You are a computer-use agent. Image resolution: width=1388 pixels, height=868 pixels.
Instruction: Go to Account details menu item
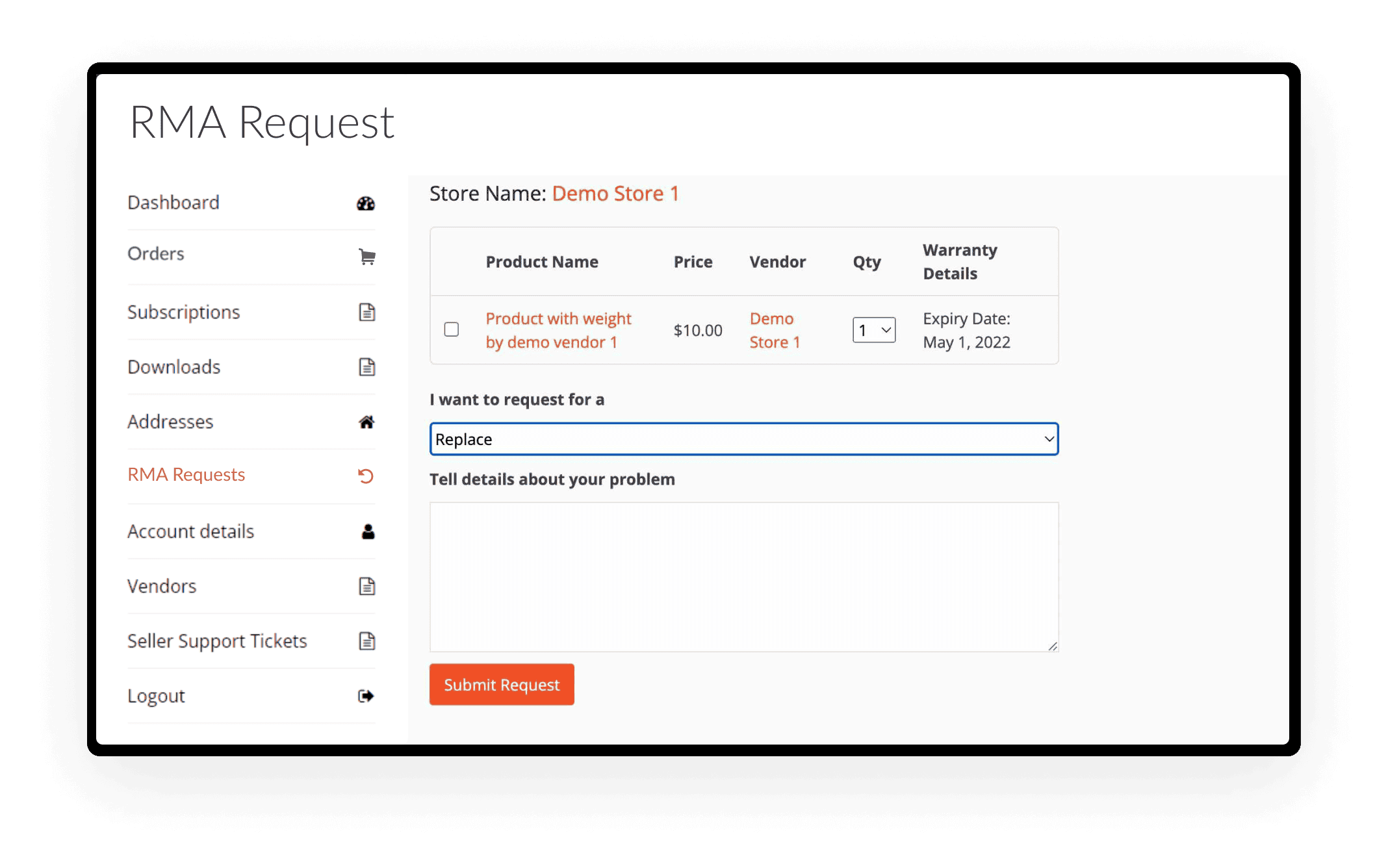190,531
